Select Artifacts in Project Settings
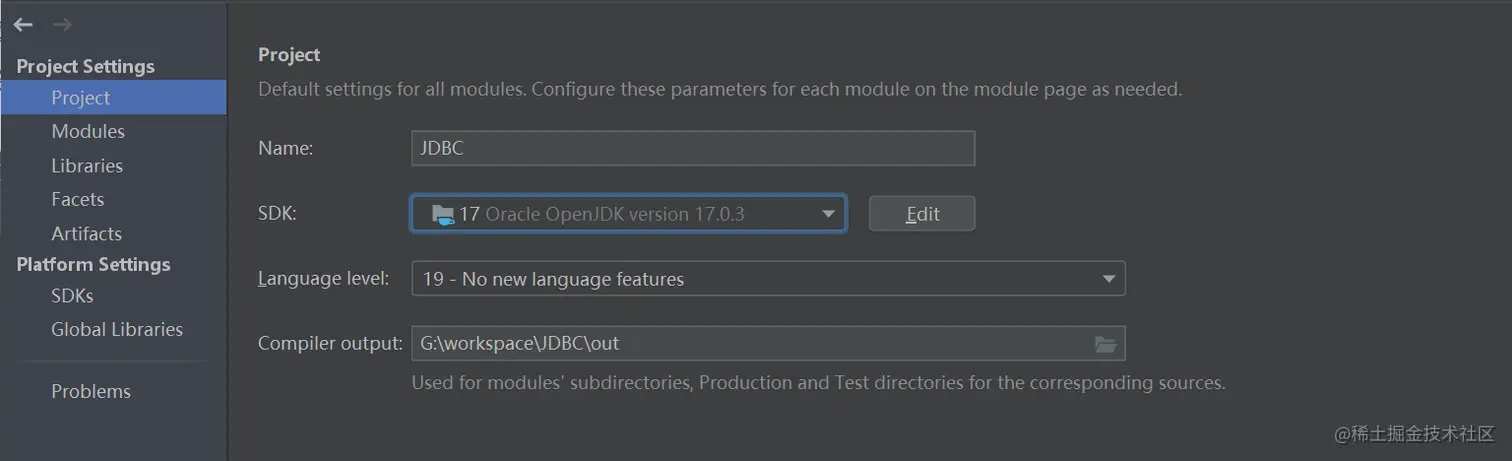The image size is (1512, 461). [x=87, y=234]
